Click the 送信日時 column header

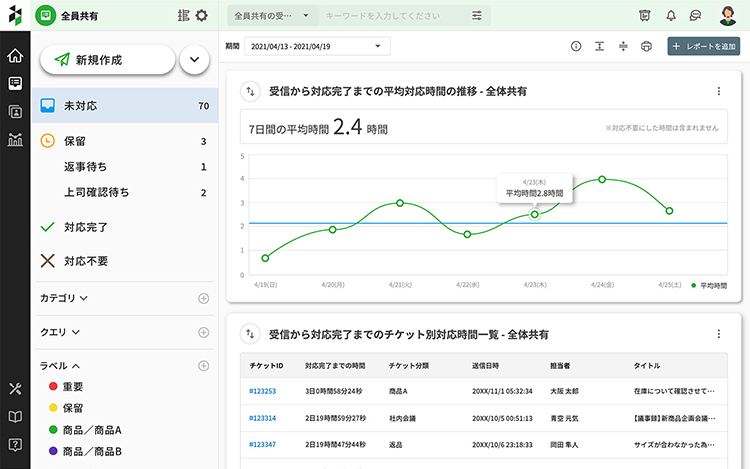(485, 366)
